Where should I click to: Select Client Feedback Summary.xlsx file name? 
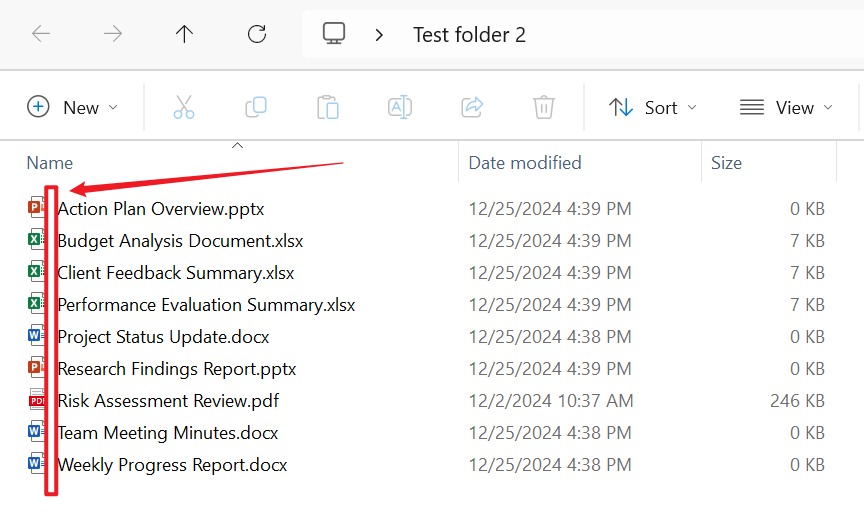click(176, 273)
